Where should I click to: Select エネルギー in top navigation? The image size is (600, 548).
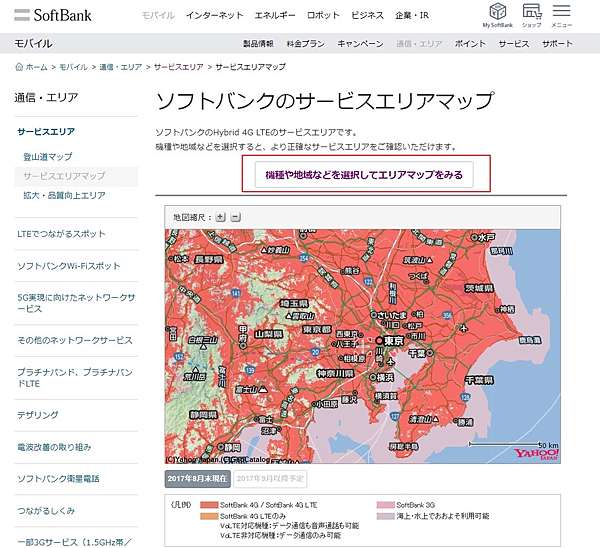tap(275, 15)
